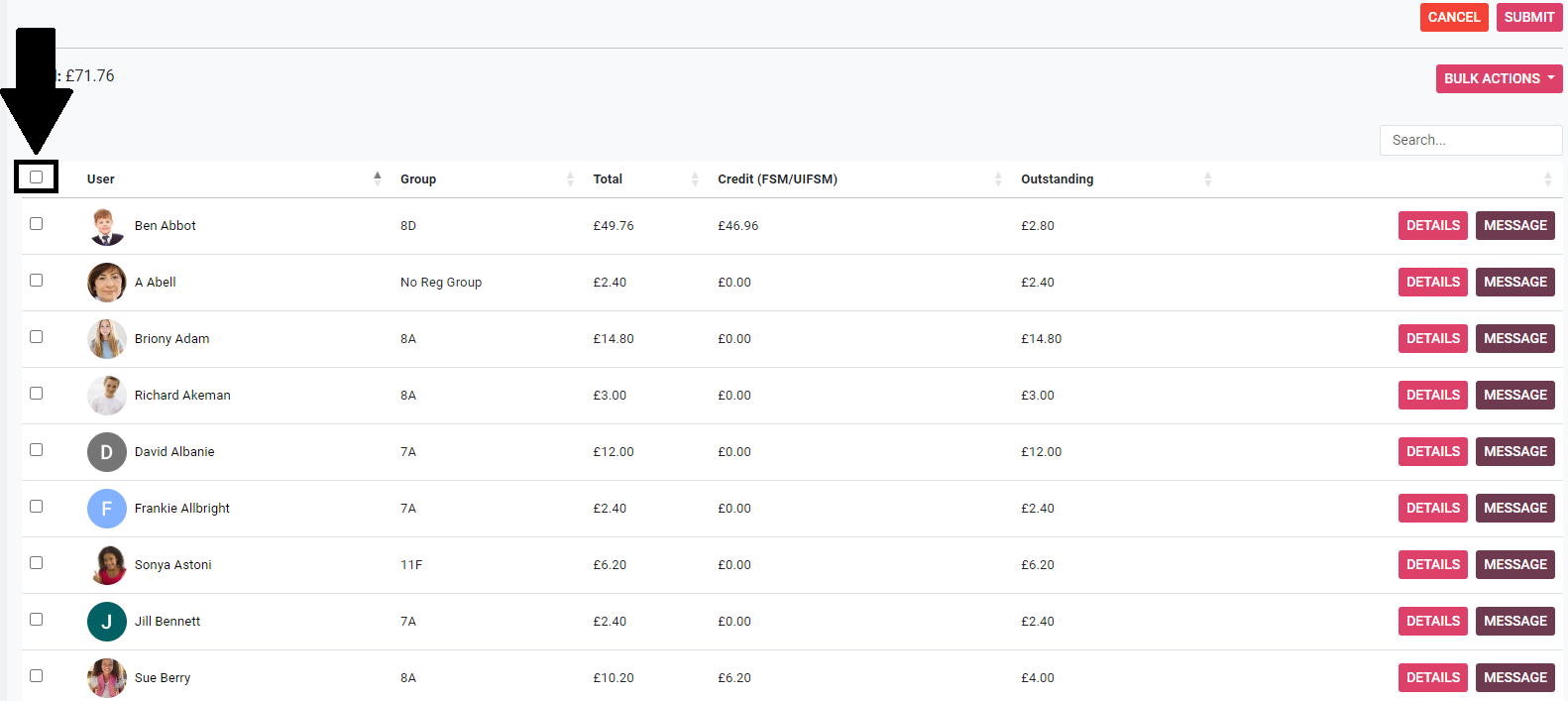Sort by Credit (FSM/UIFSM) column arrows
1568x701 pixels.
(x=997, y=178)
